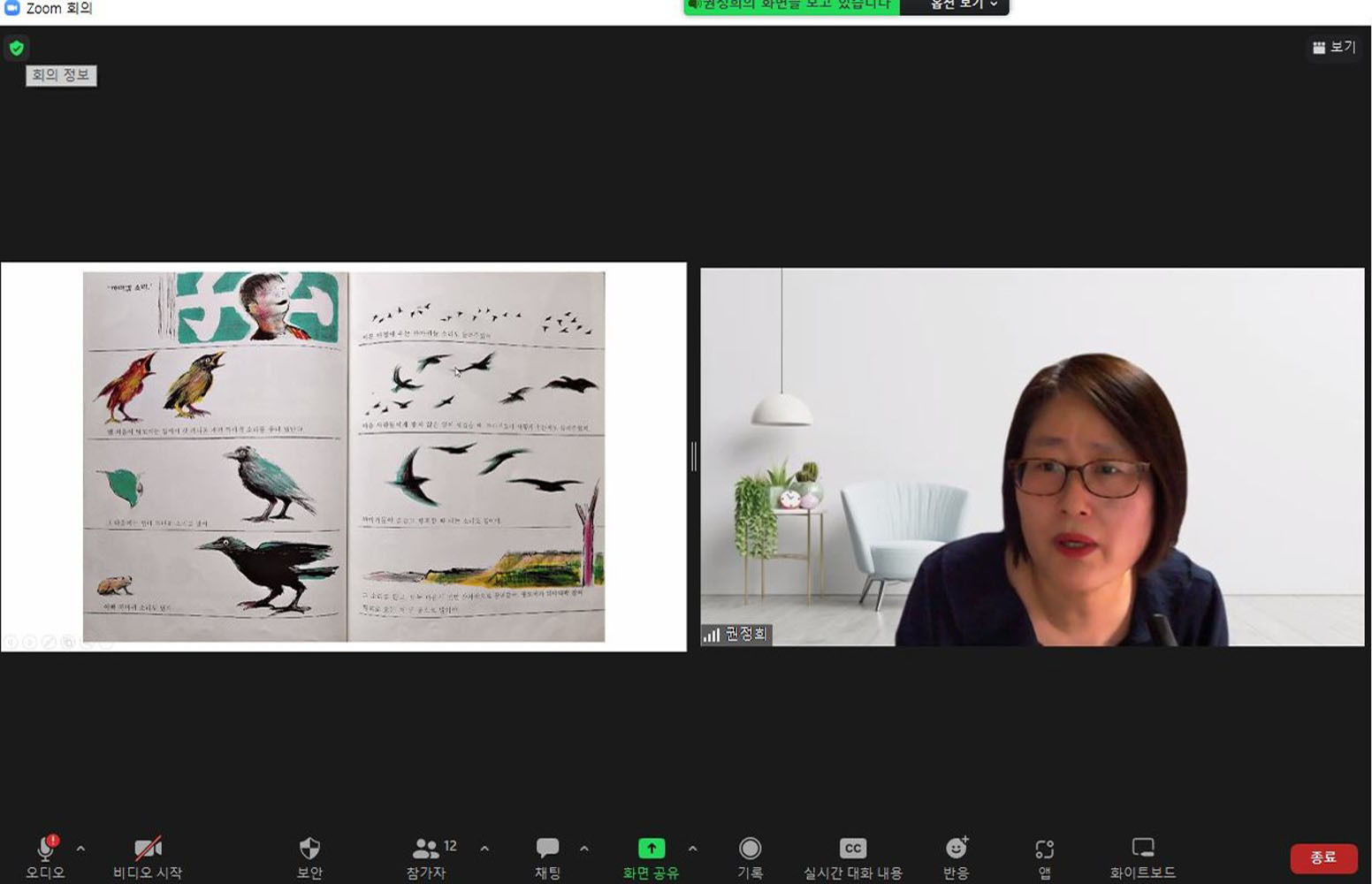The width and height of the screenshot is (1372, 884).
Task: Select 권정희 participant video tile
Action: 1032,457
